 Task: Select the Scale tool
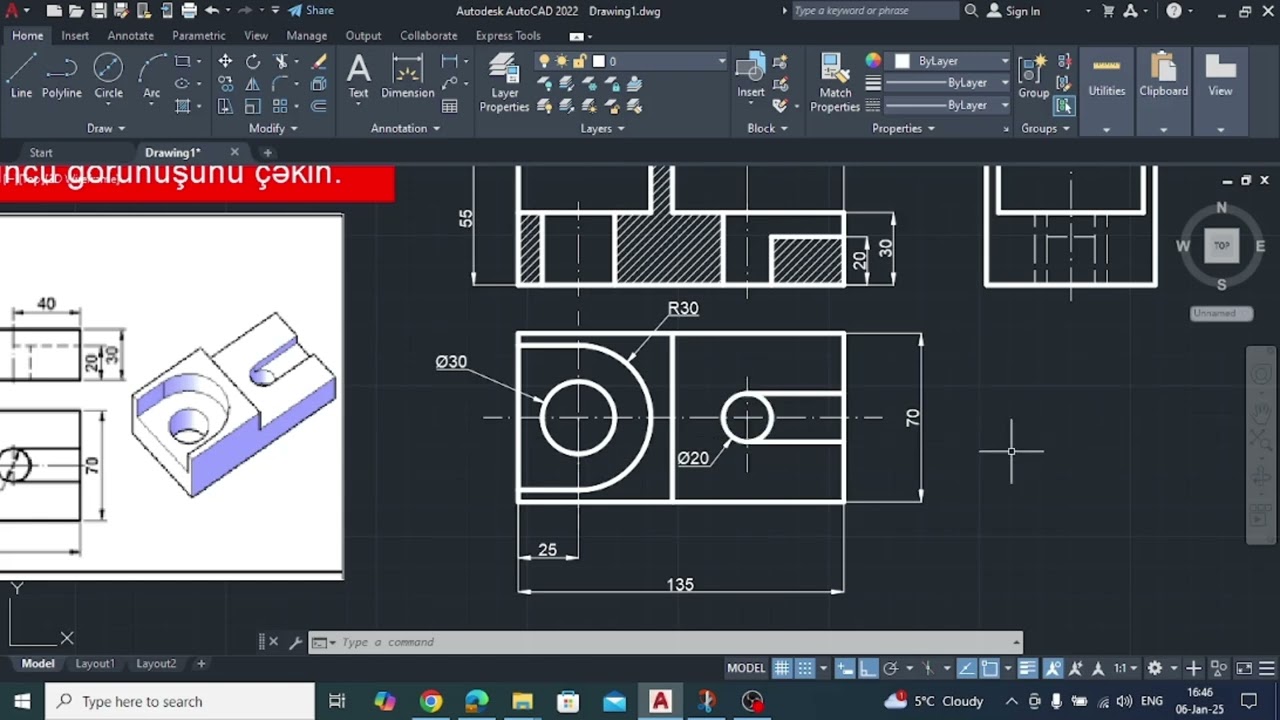(x=253, y=106)
